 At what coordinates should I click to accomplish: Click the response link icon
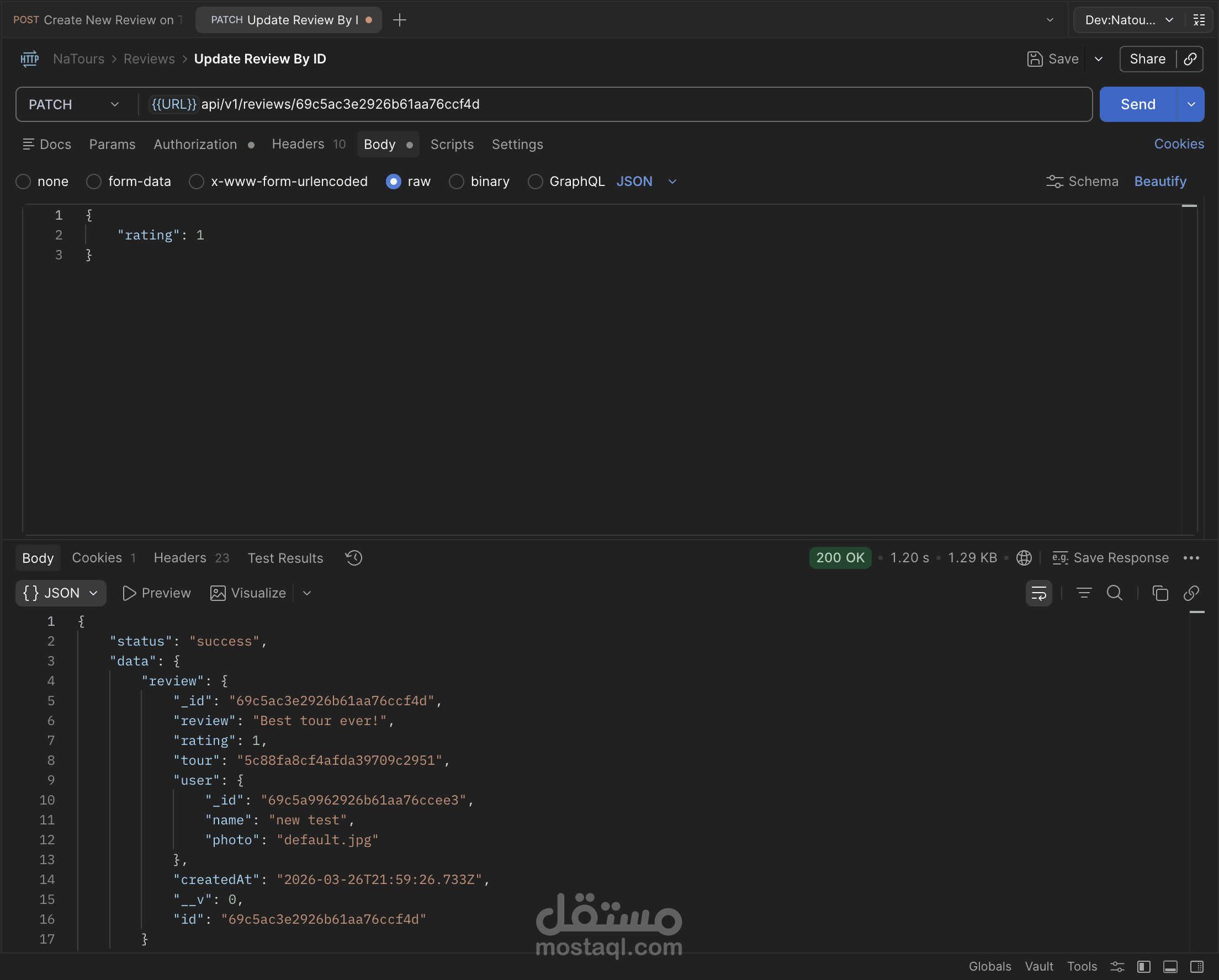(x=1191, y=593)
